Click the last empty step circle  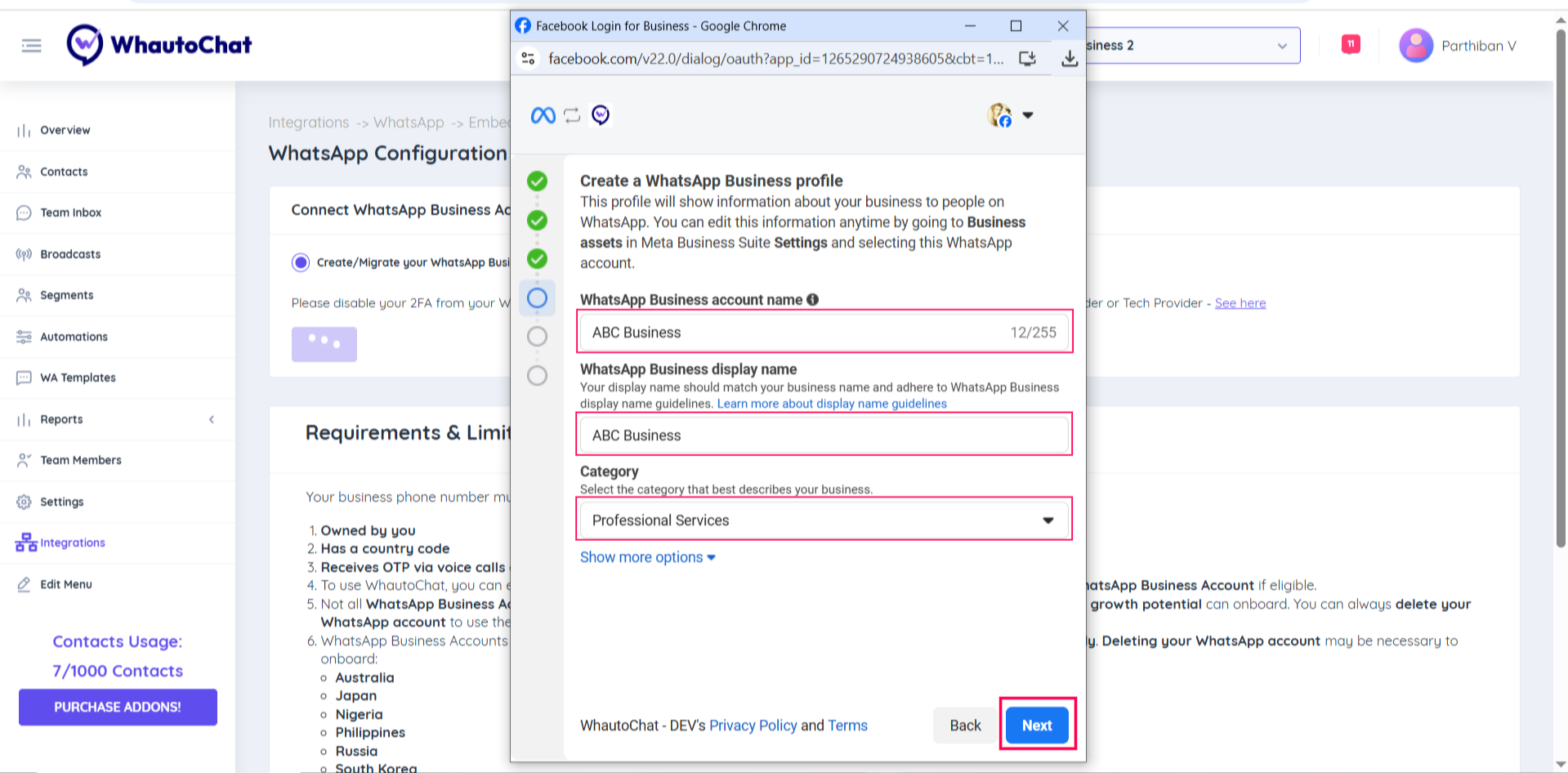point(537,376)
